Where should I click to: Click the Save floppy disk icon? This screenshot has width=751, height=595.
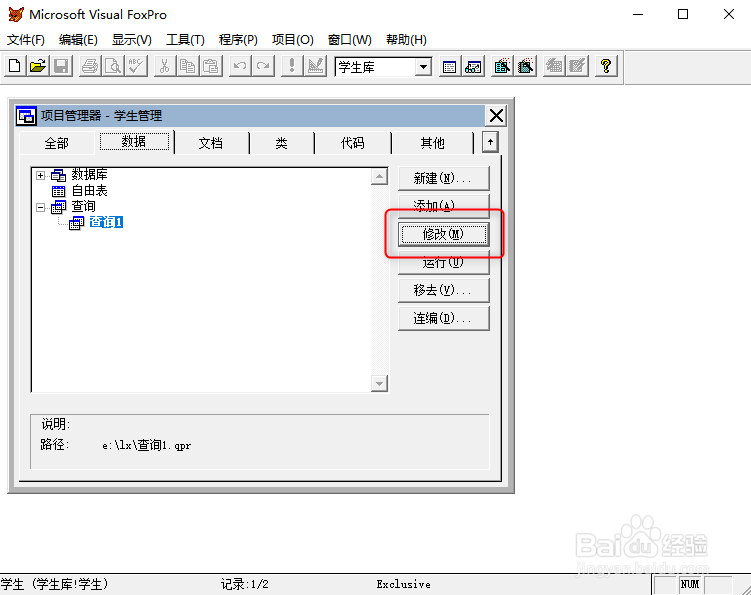pyautogui.click(x=61, y=66)
